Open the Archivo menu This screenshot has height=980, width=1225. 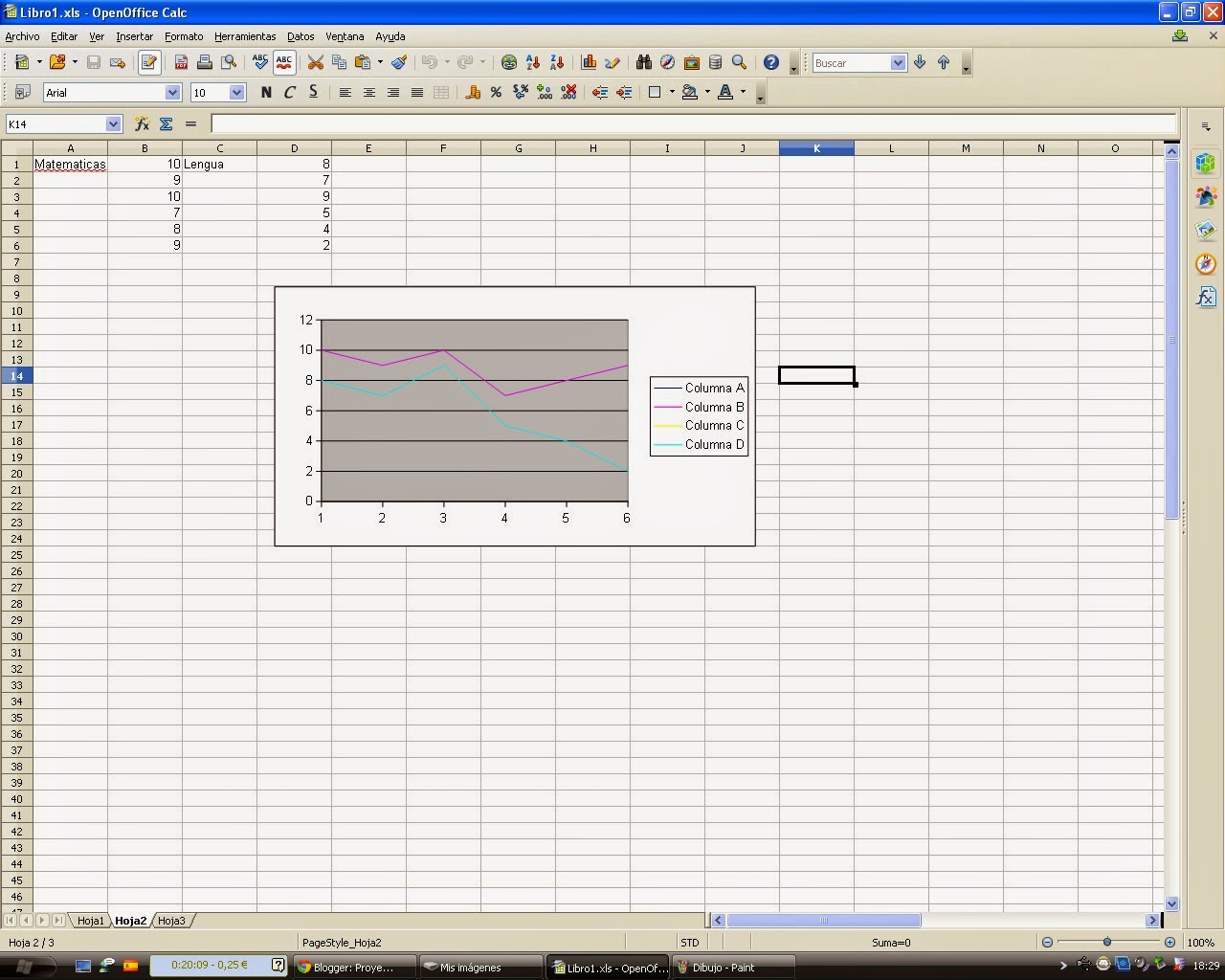pos(22,36)
